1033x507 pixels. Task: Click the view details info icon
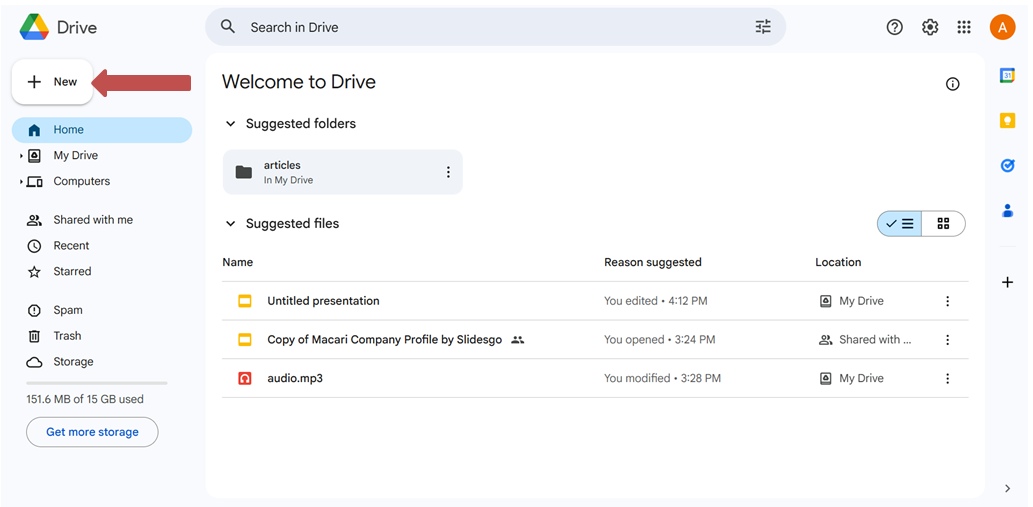click(x=953, y=84)
